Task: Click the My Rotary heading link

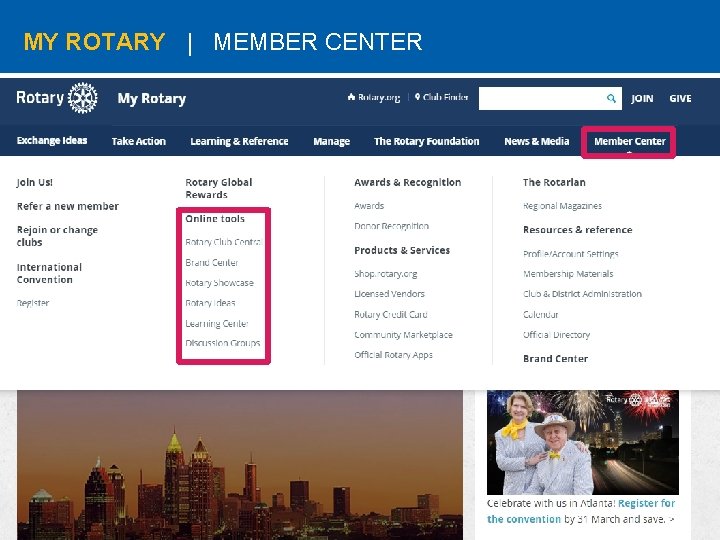Action: tap(152, 98)
